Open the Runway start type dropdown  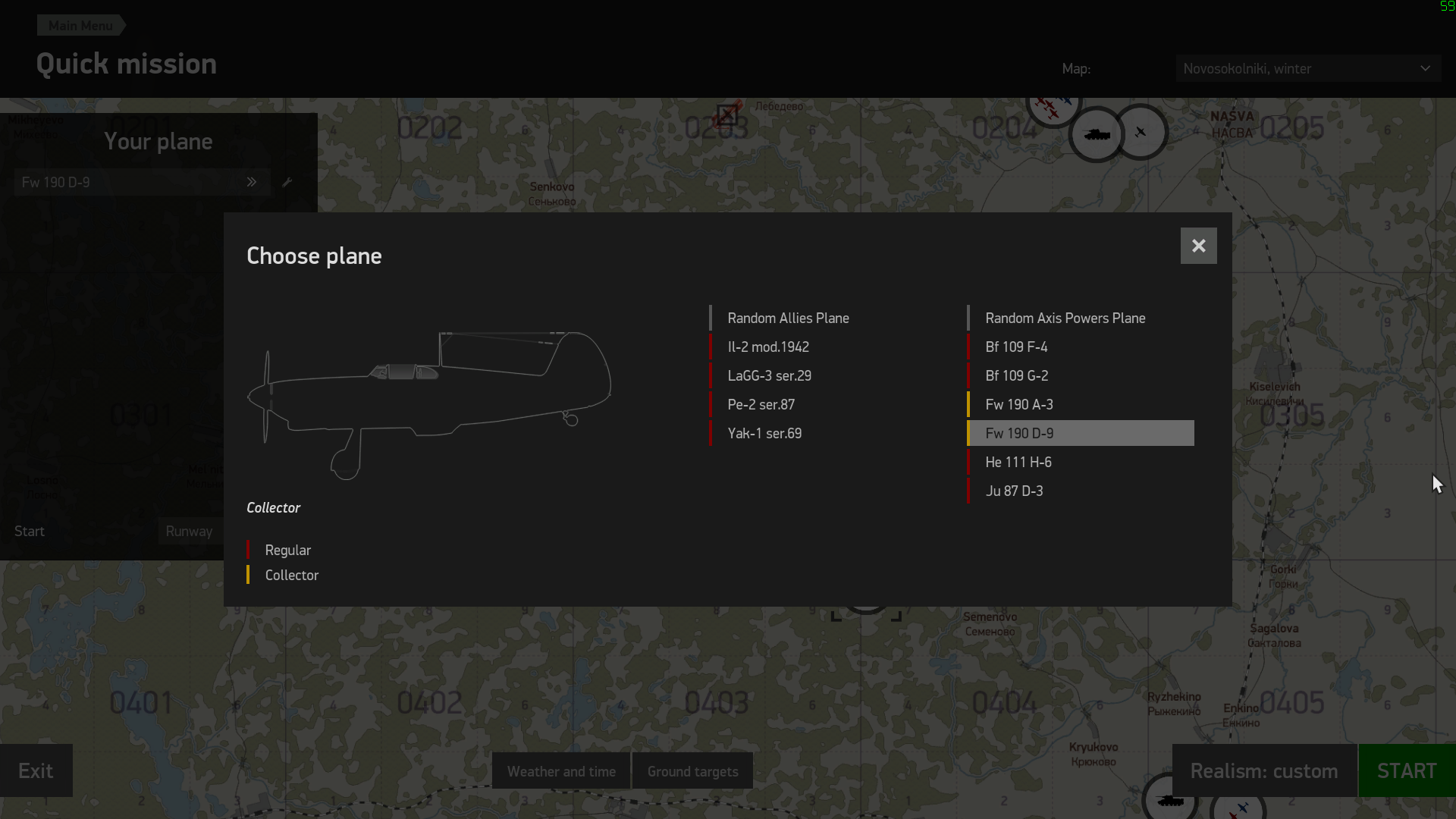190,531
